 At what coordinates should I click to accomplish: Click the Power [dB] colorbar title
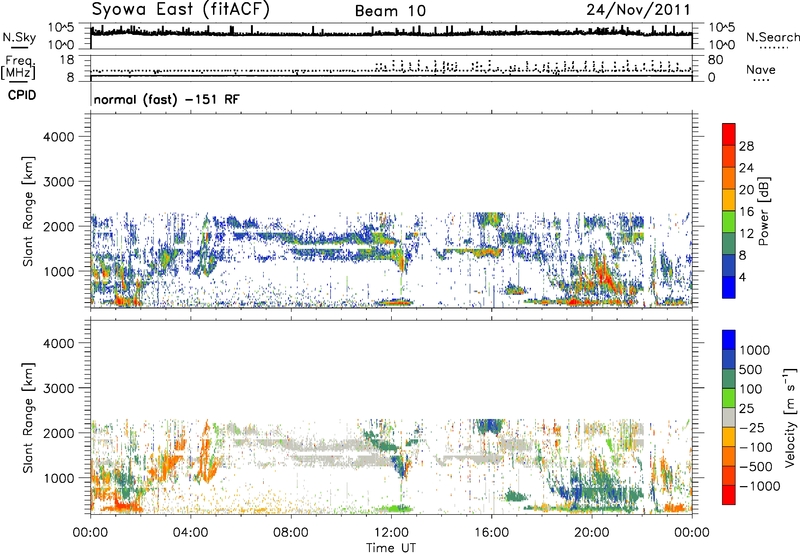[763, 211]
